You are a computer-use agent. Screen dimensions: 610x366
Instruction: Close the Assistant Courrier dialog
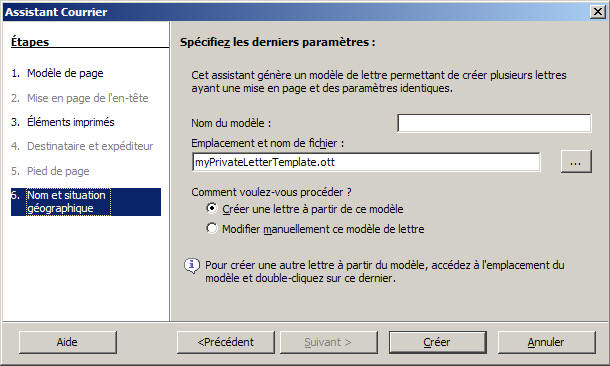[x=598, y=12]
